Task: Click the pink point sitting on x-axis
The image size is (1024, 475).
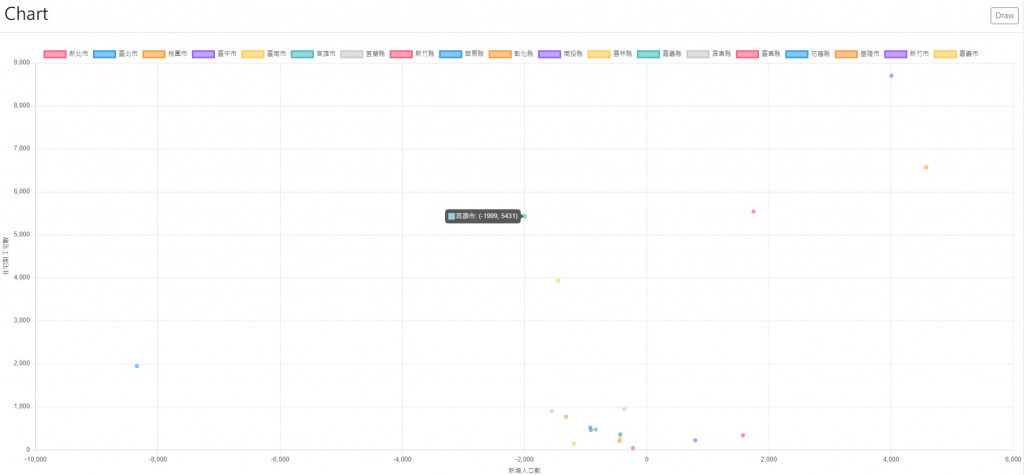Action: [633, 448]
